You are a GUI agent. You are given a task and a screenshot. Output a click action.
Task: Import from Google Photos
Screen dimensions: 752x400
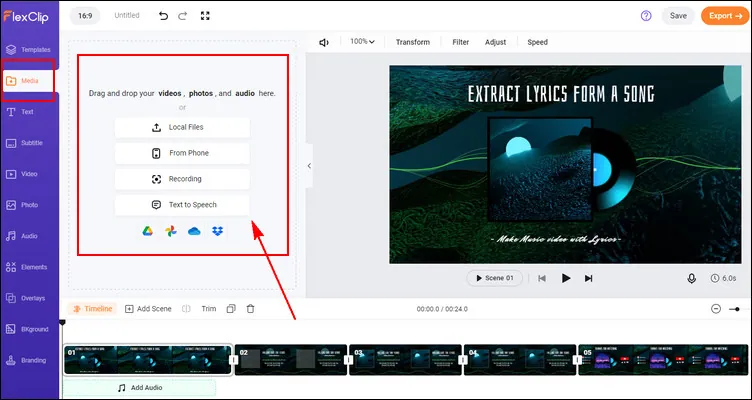point(171,231)
